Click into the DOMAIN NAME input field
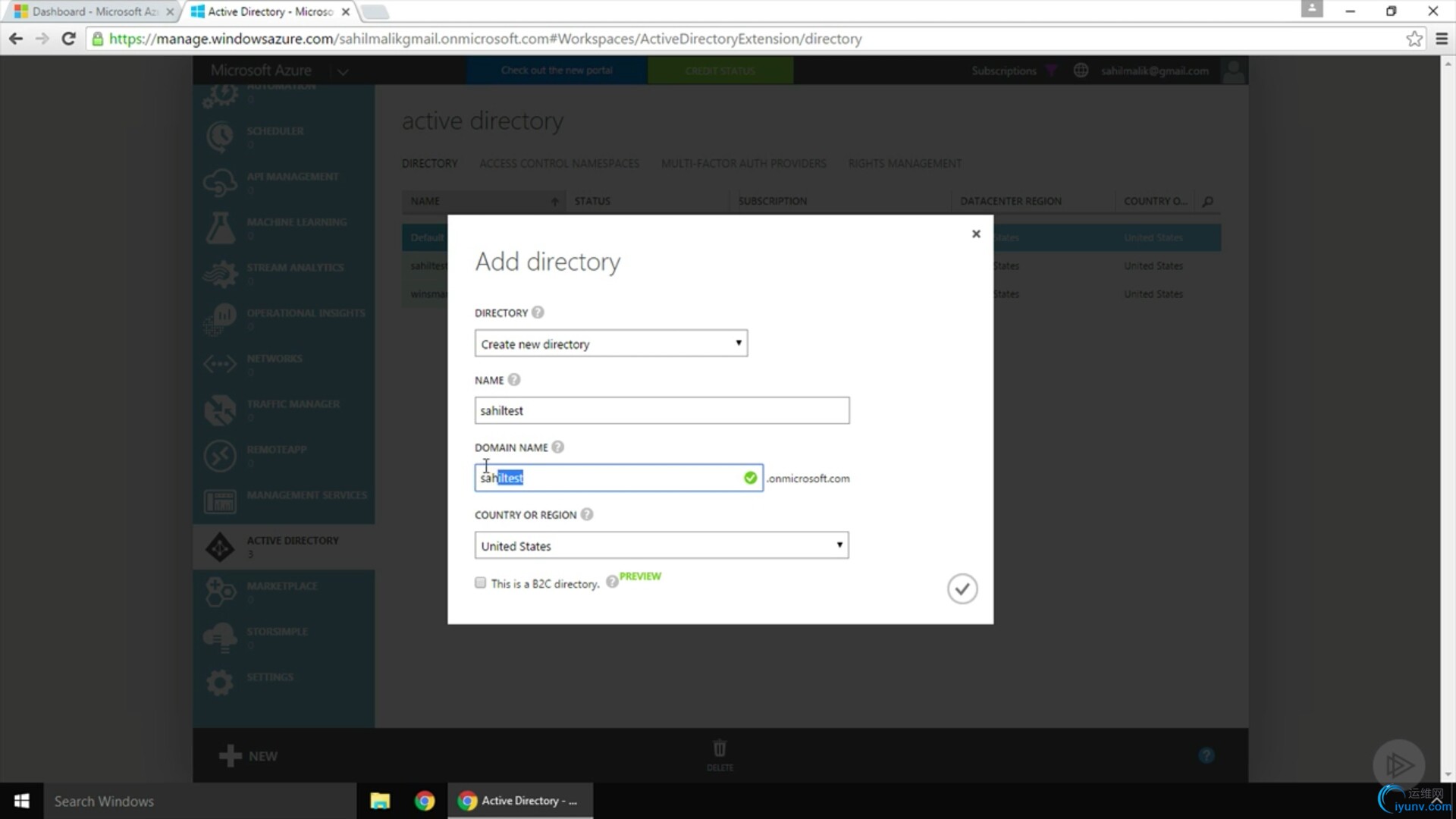 618,478
